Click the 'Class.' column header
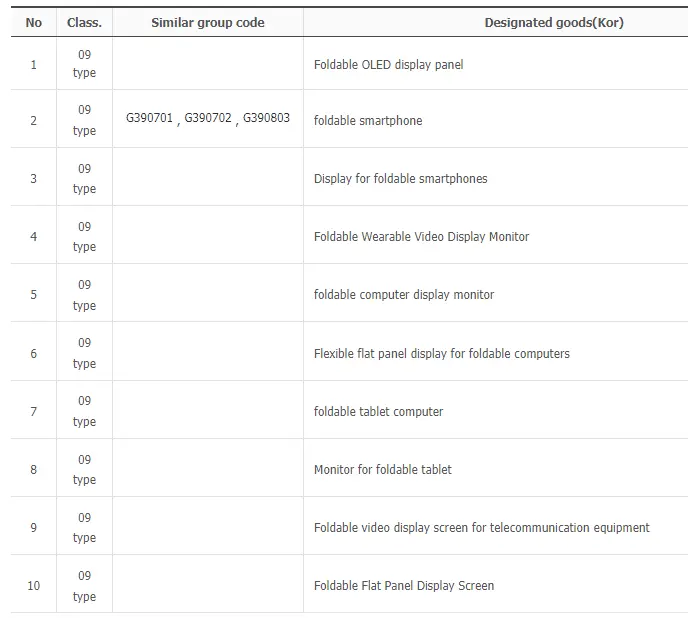Image resolution: width=688 pixels, height=618 pixels. [x=84, y=22]
